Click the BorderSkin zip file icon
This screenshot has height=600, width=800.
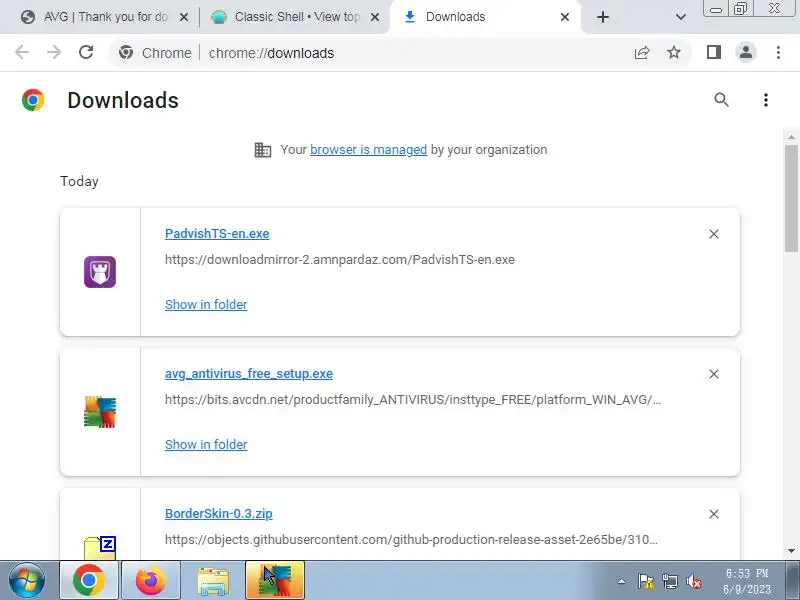coord(100,547)
